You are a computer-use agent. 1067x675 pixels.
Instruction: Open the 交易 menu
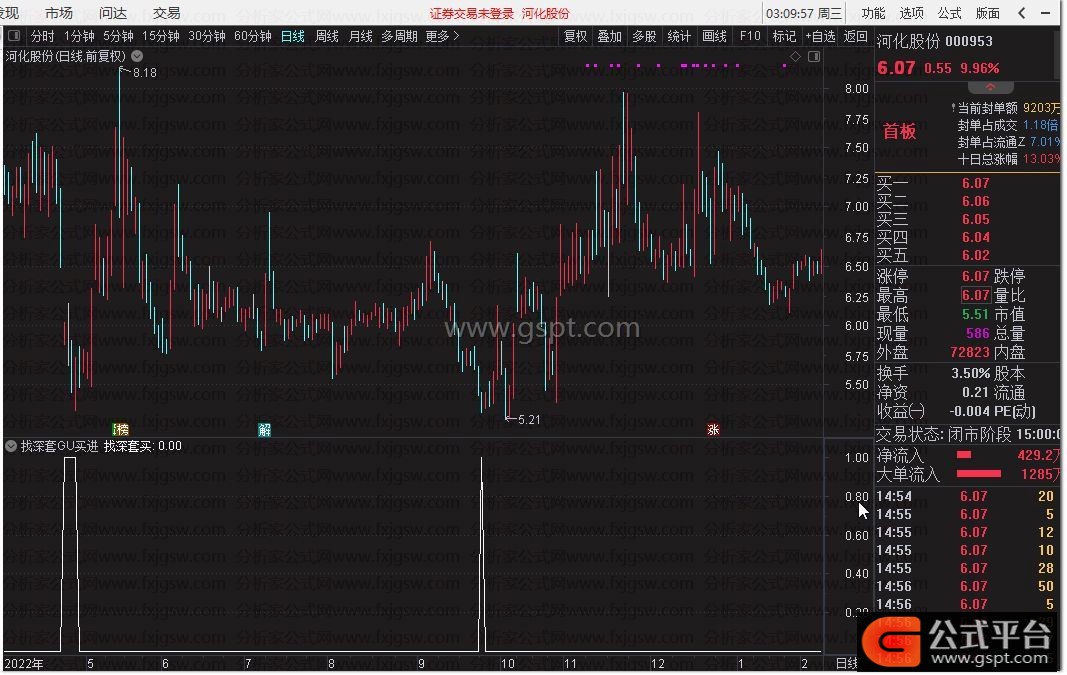click(167, 13)
